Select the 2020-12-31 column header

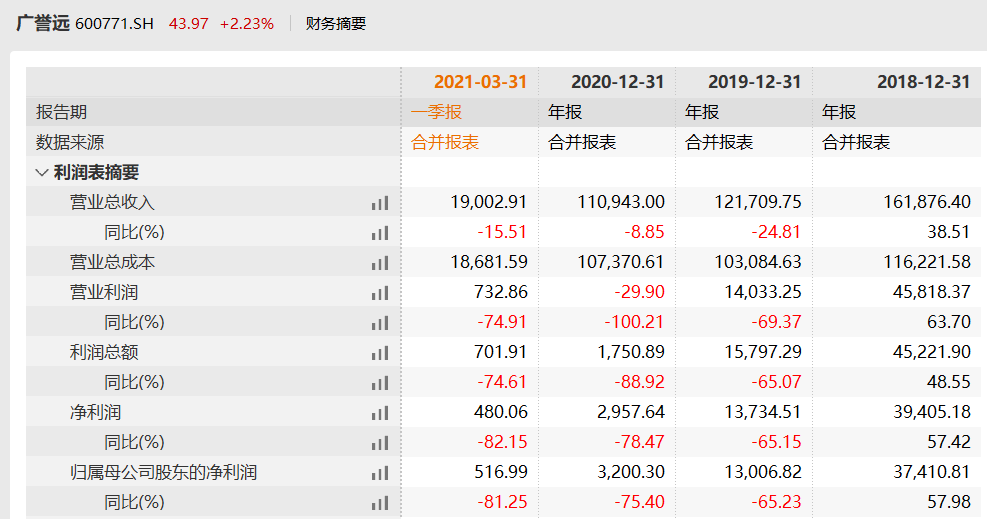tap(618, 82)
